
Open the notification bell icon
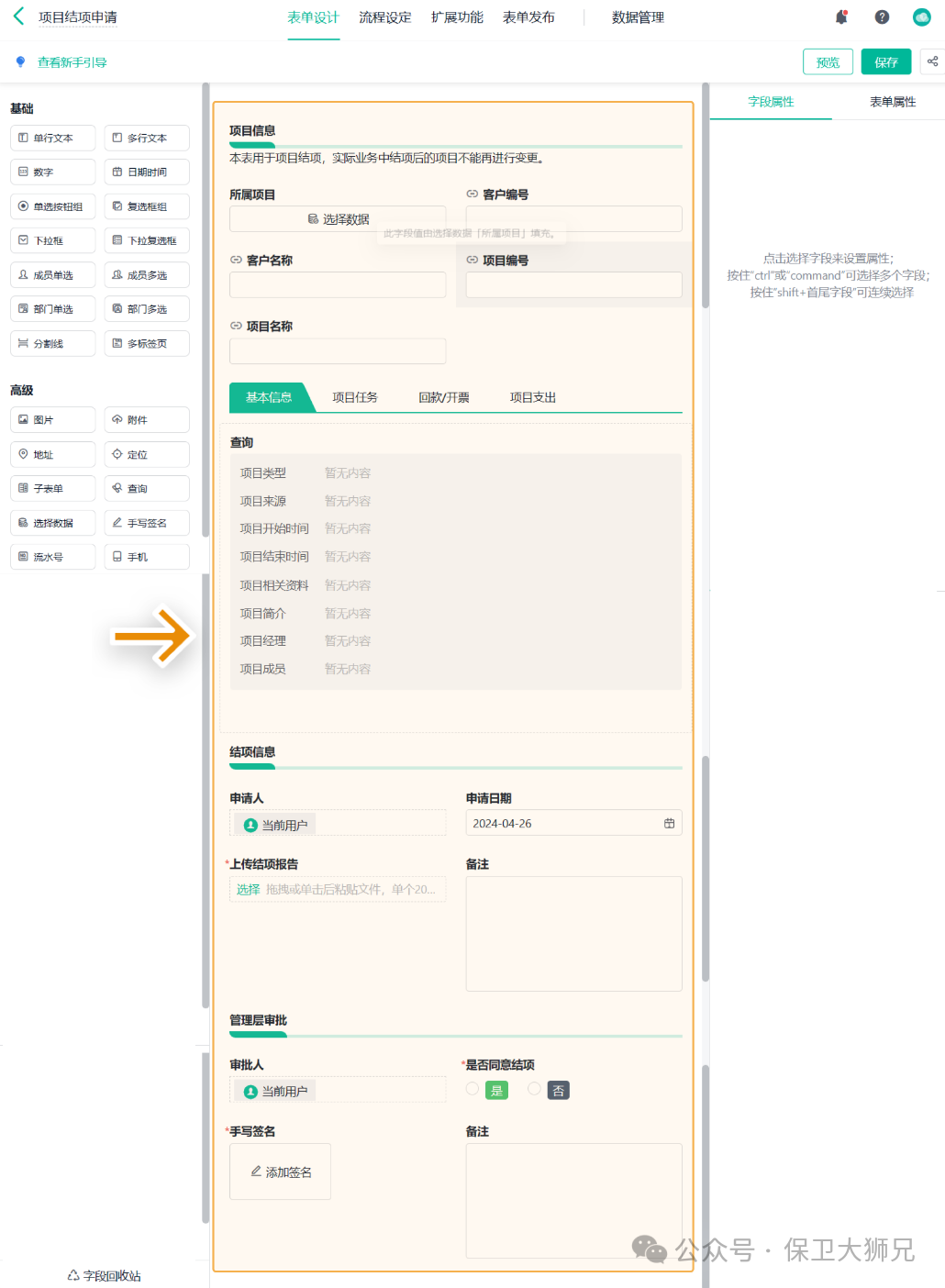[841, 17]
